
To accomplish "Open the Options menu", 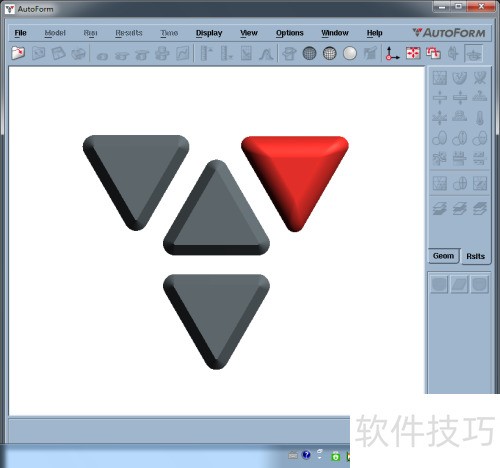I will point(290,33).
